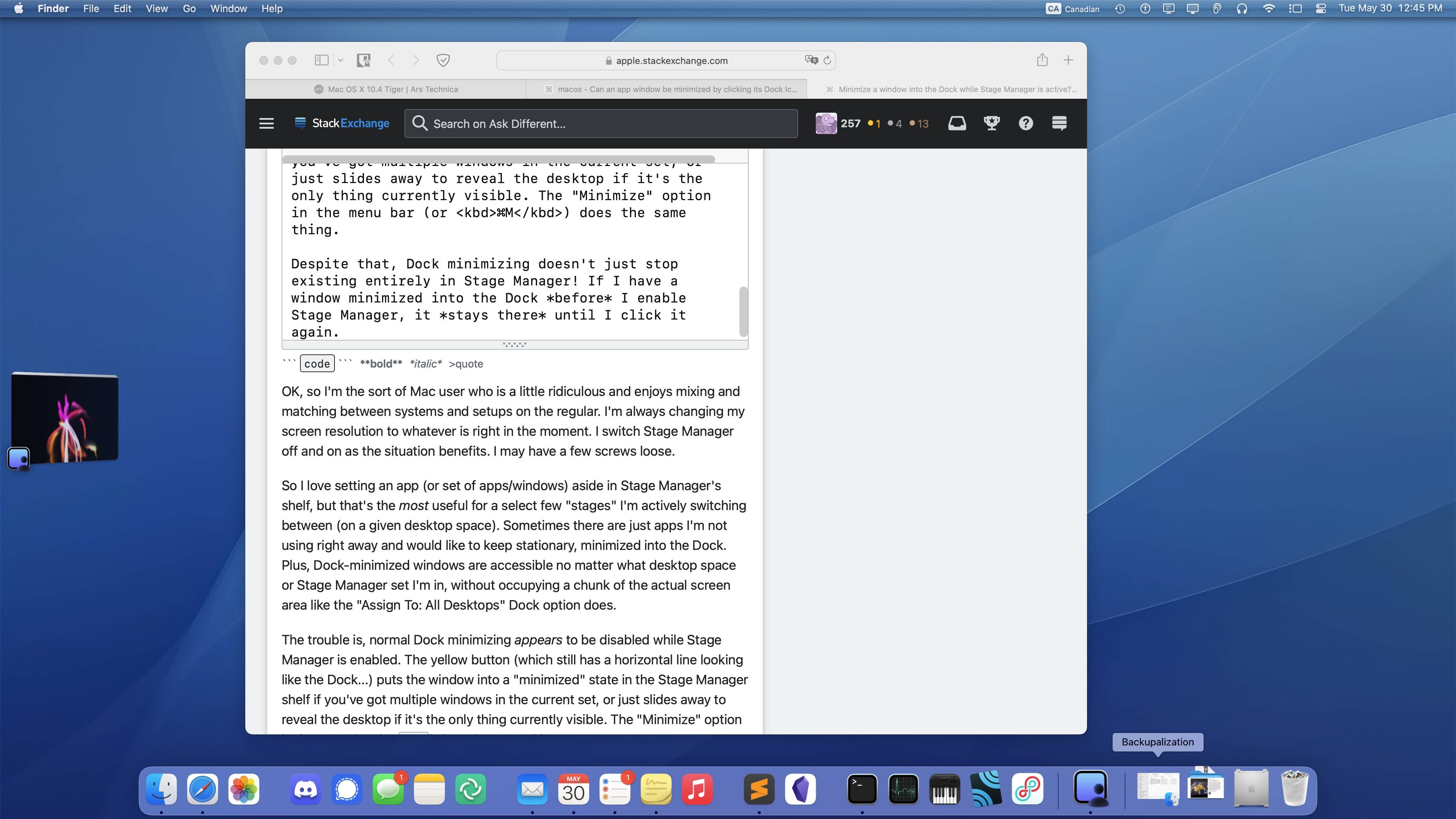
Task: Click the editor resize grip handle
Action: [x=514, y=344]
